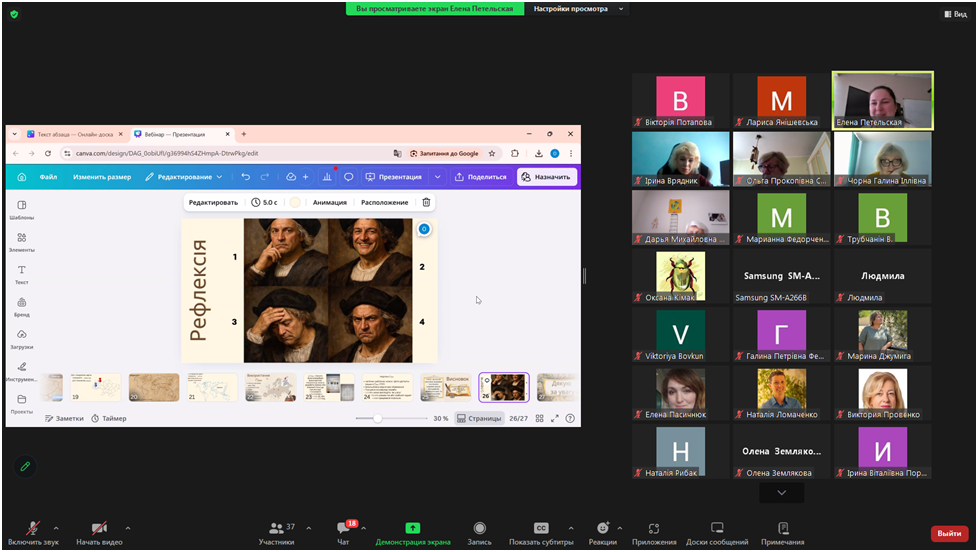The width and height of the screenshot is (978, 552).
Task: Click the zoom slider handle near 30 %
Action: (377, 418)
